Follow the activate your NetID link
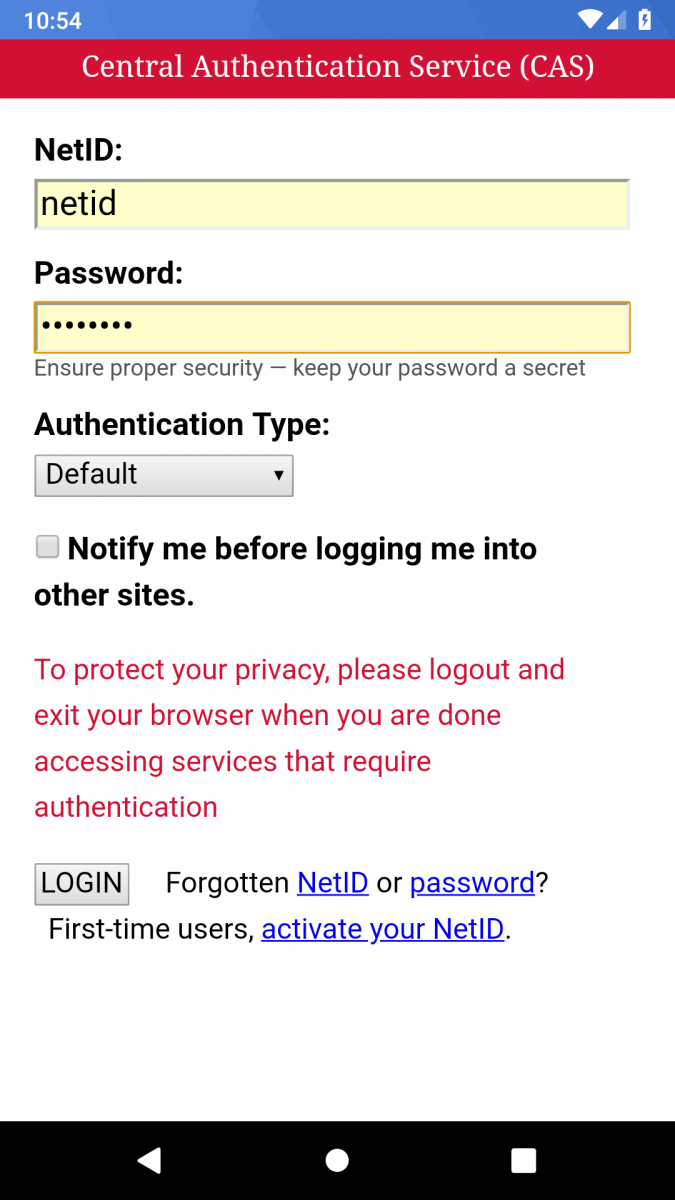 click(x=383, y=929)
